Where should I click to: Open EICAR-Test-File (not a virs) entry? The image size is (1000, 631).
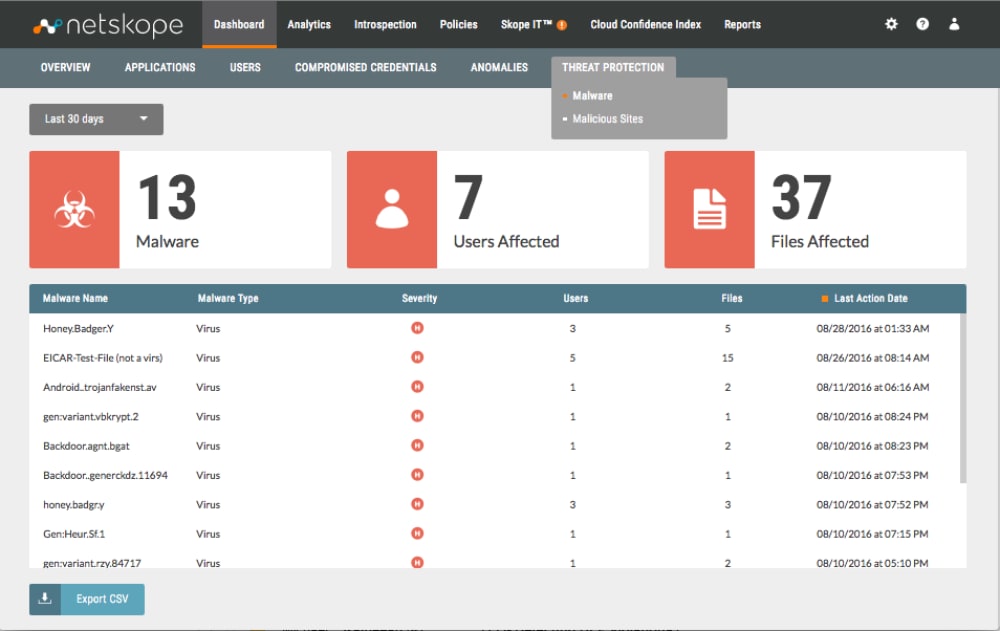coord(103,358)
